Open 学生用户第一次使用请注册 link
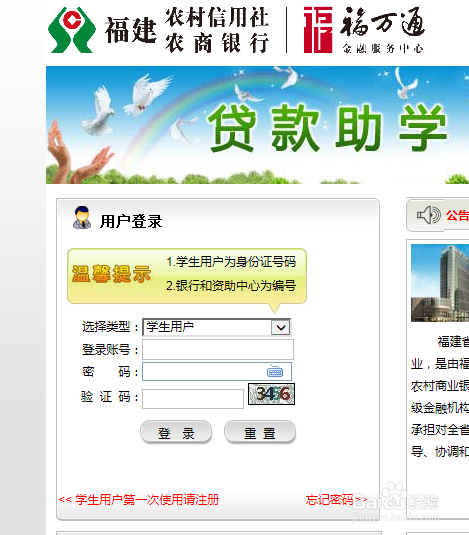 point(138,500)
